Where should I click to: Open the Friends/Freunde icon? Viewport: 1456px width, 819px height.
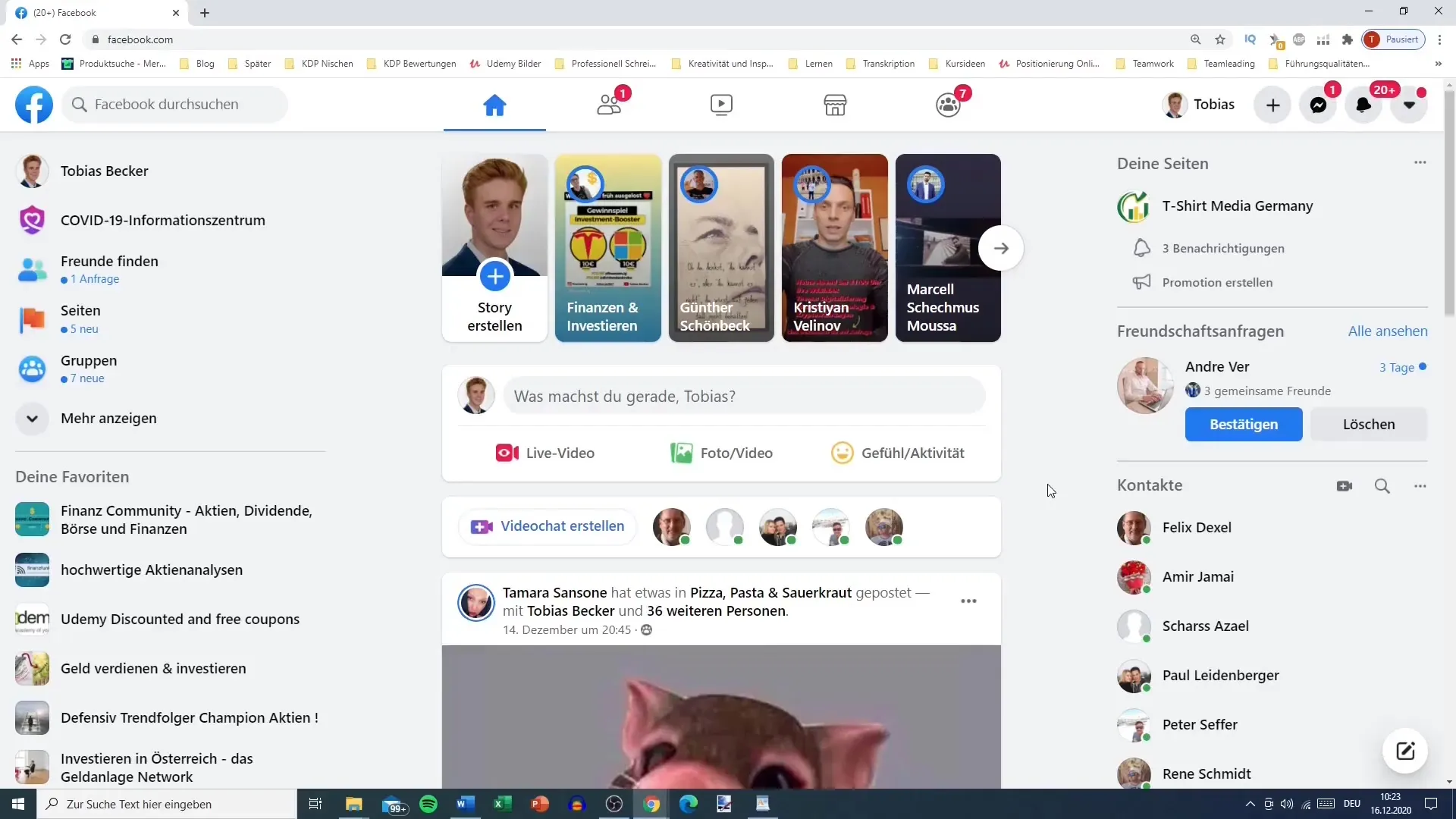point(608,104)
